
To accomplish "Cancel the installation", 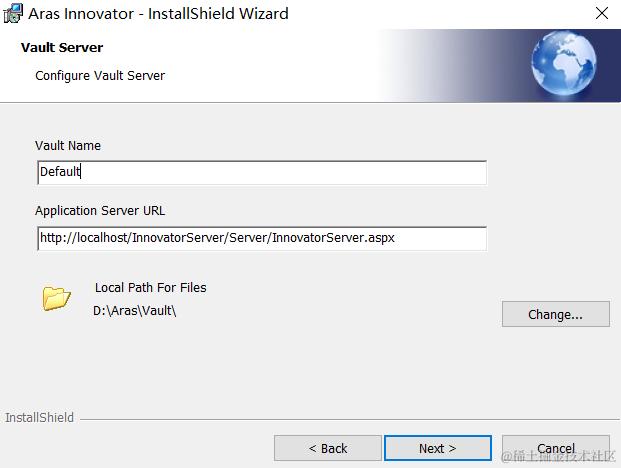I will [x=556, y=448].
